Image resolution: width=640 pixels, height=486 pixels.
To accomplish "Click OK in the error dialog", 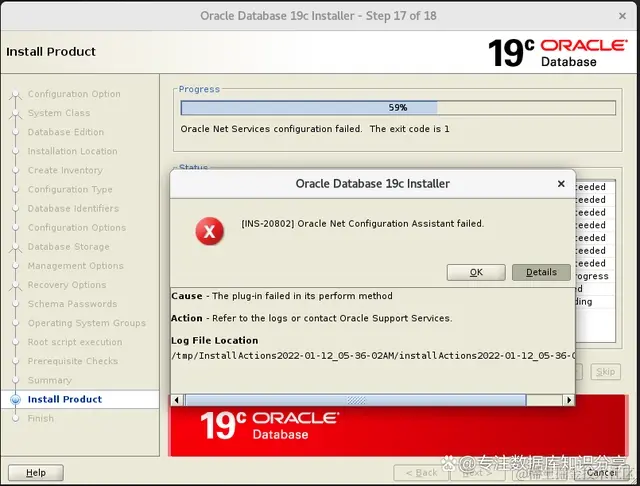I will [x=476, y=272].
